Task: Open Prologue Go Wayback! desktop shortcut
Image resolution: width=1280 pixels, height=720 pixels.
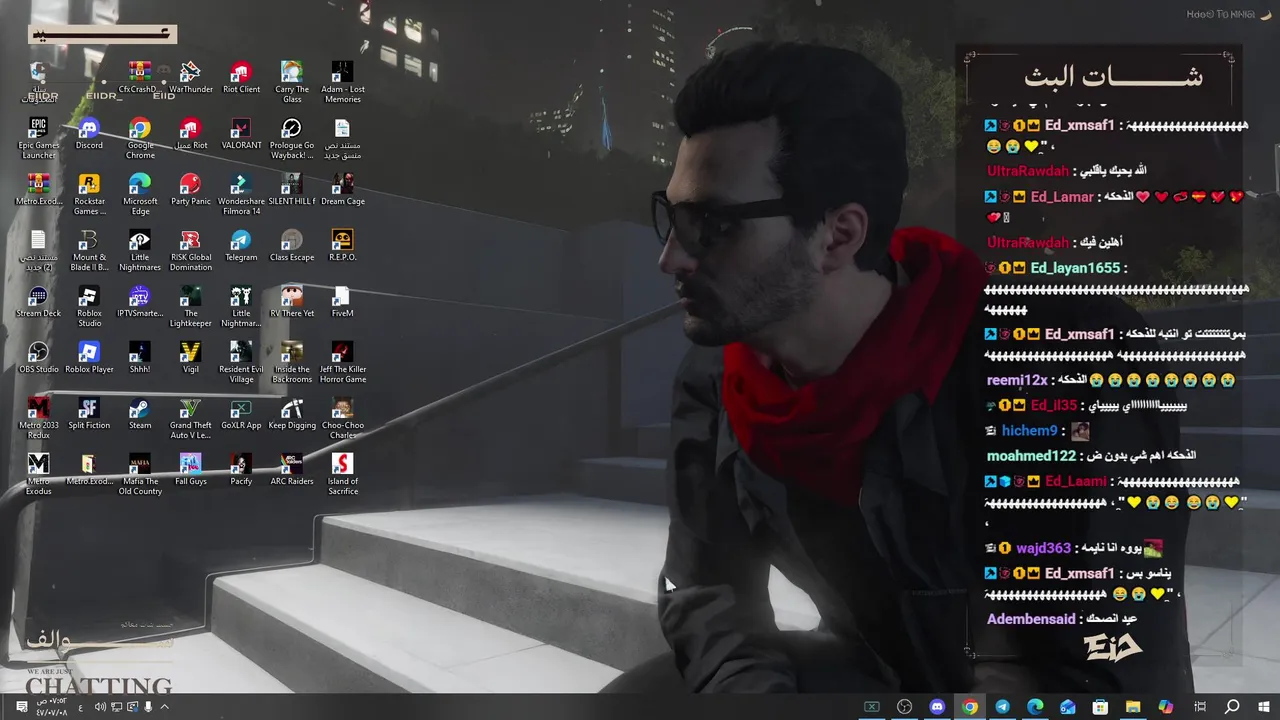Action: [292, 139]
